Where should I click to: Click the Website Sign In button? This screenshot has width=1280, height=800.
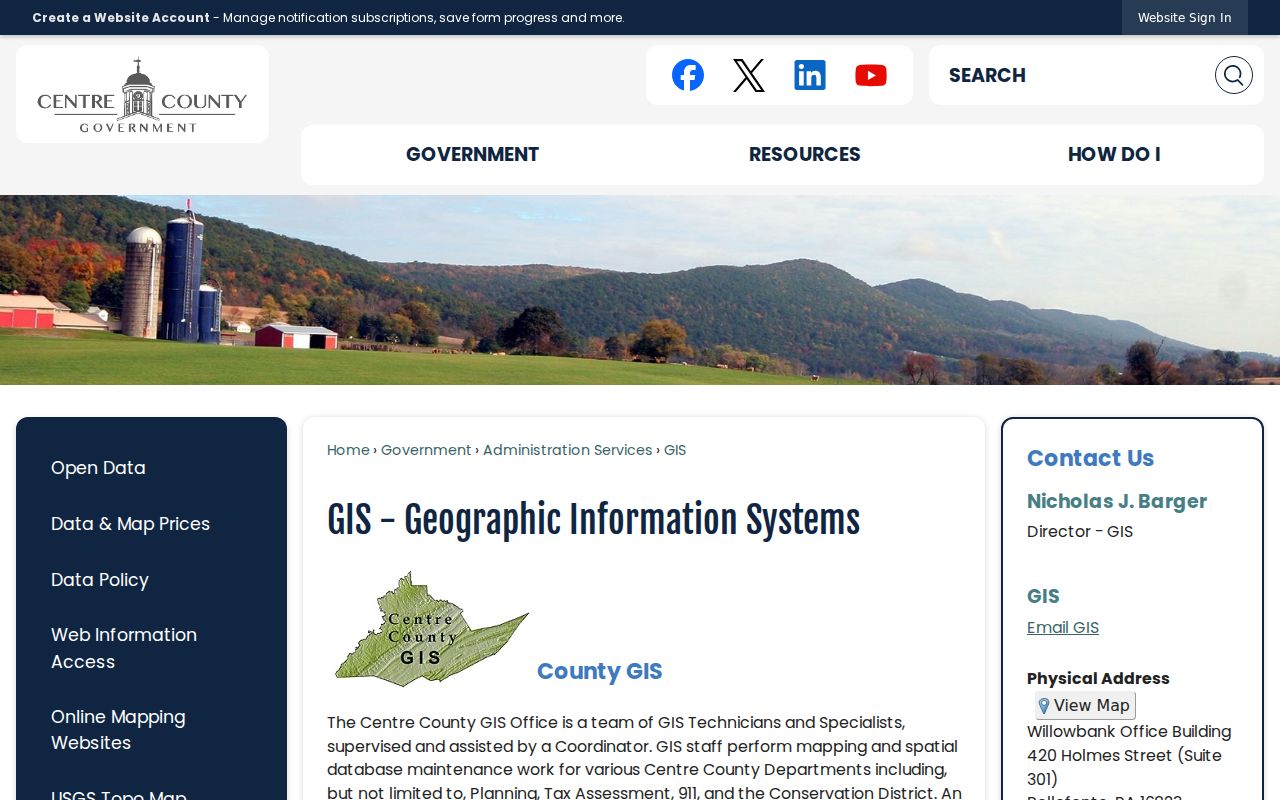(x=1184, y=17)
